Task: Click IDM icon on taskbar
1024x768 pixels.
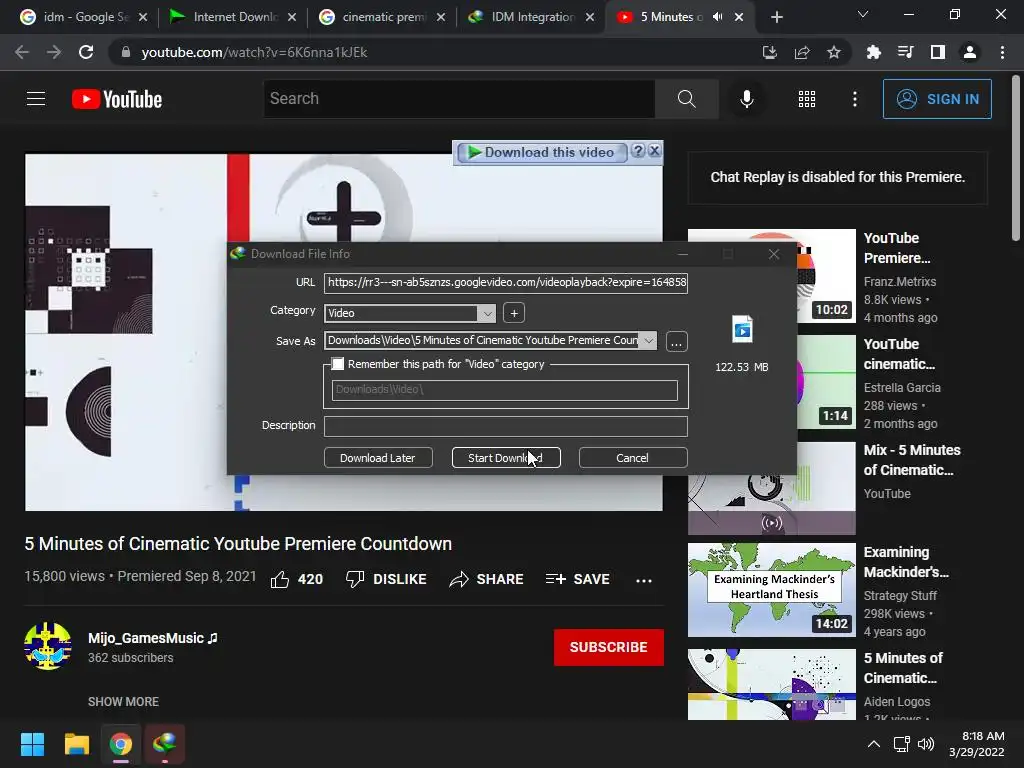Action: (x=165, y=744)
